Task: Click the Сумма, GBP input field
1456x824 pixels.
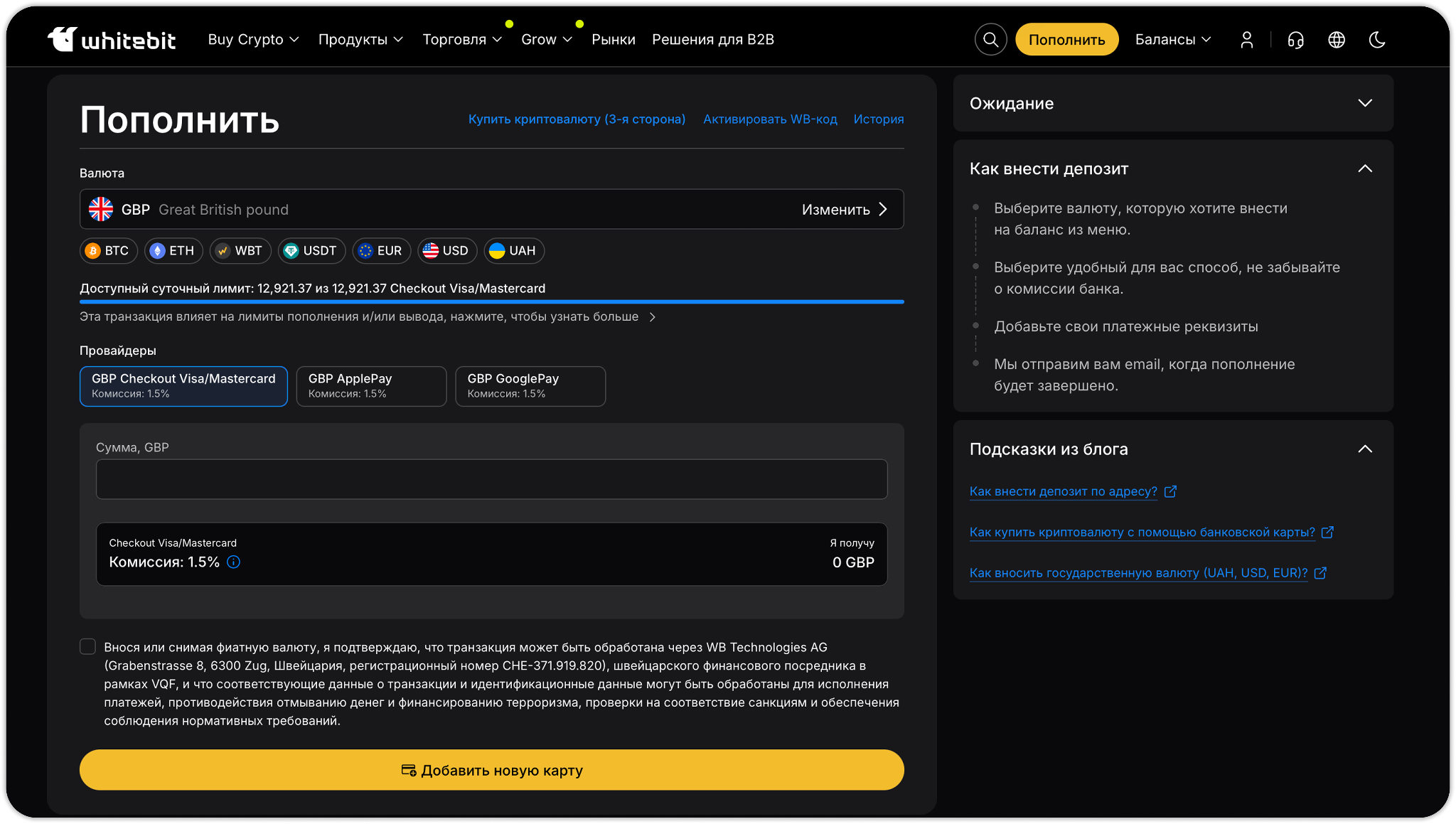Action: [492, 479]
